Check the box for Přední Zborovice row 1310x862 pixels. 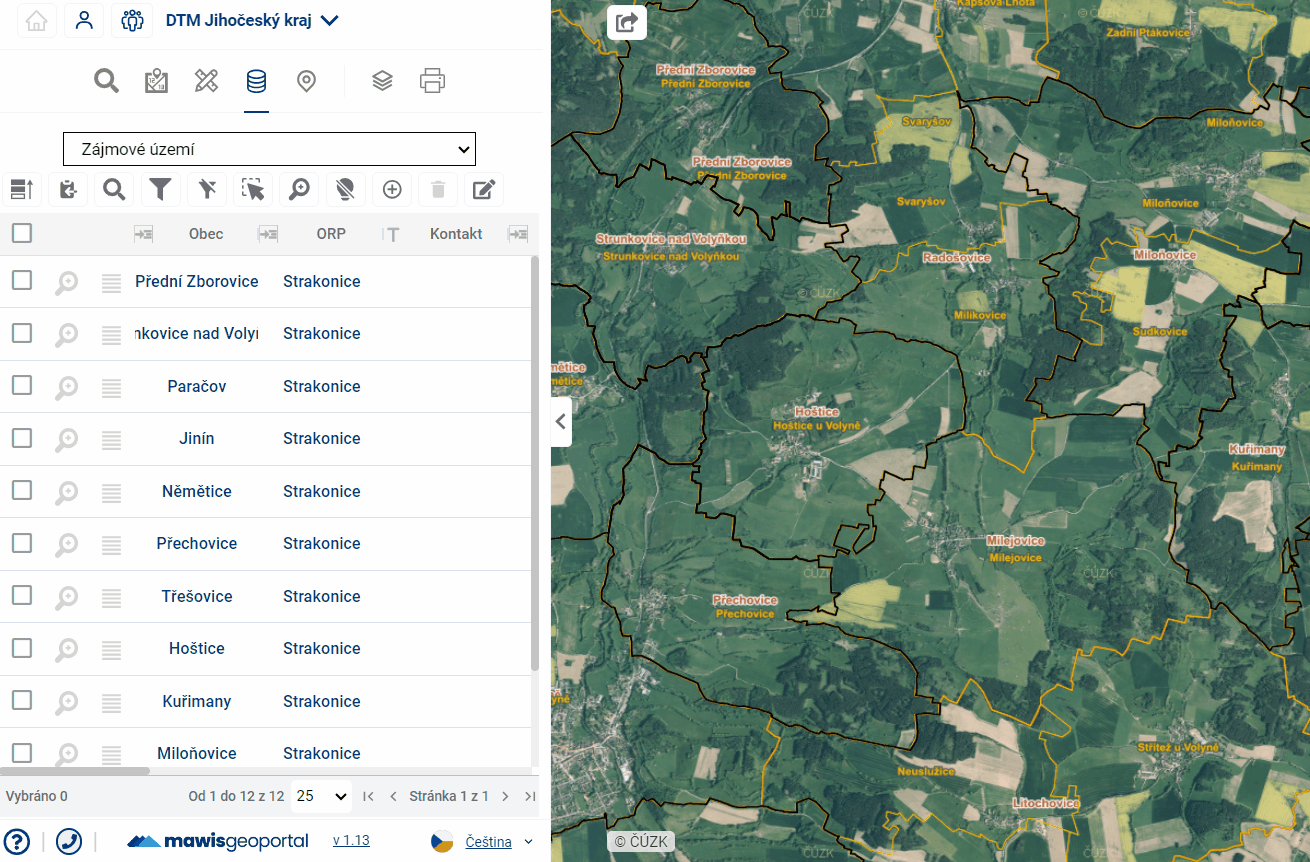pos(22,281)
